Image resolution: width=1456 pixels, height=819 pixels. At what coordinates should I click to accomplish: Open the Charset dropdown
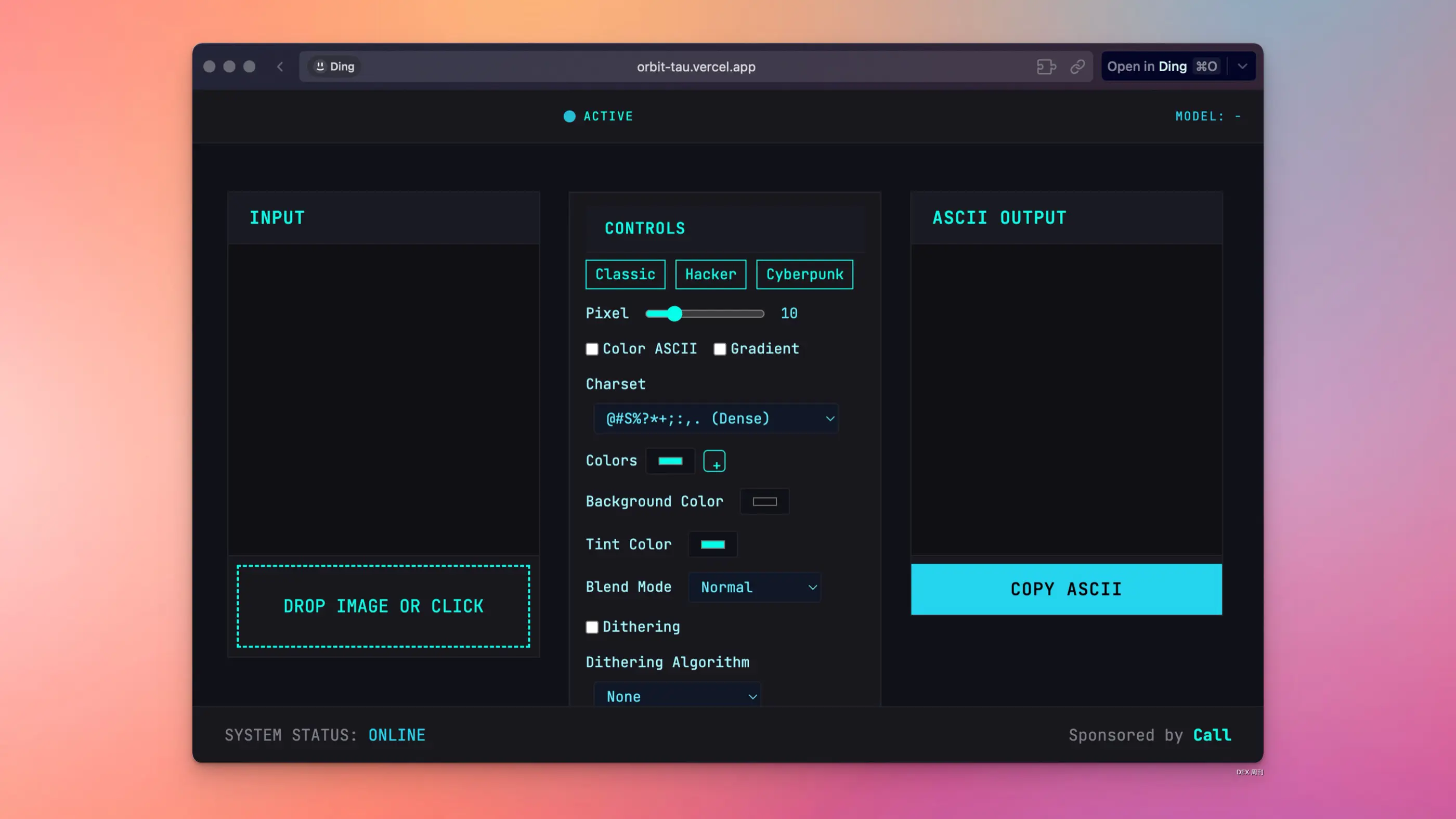[716, 419]
